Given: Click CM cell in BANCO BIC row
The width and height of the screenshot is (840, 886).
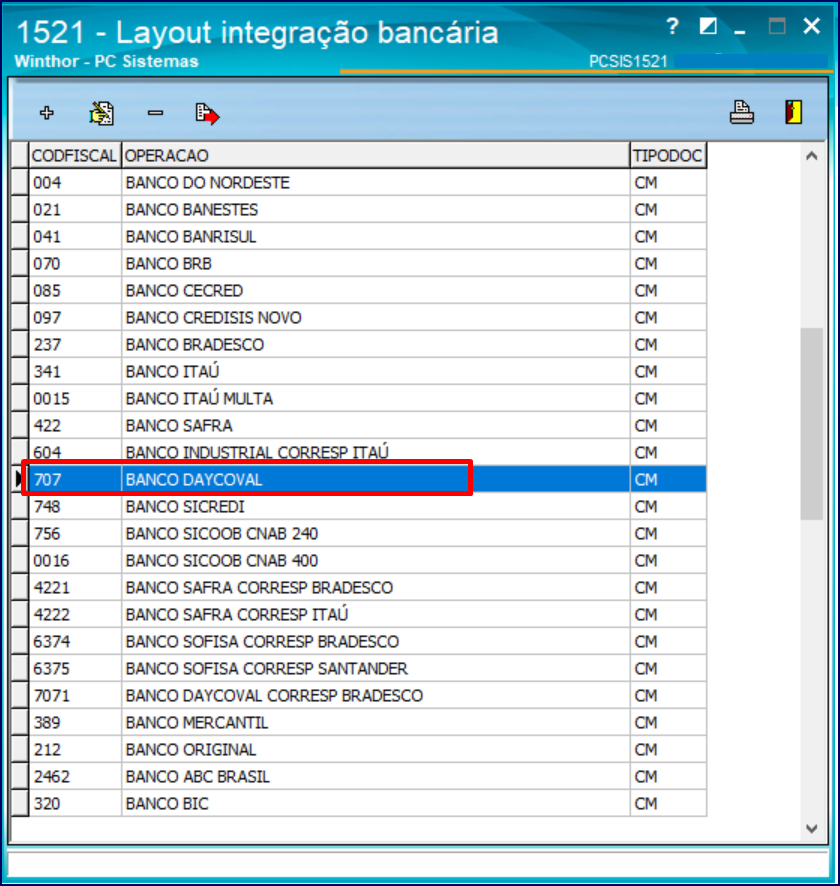Looking at the screenshot, I should pos(668,804).
